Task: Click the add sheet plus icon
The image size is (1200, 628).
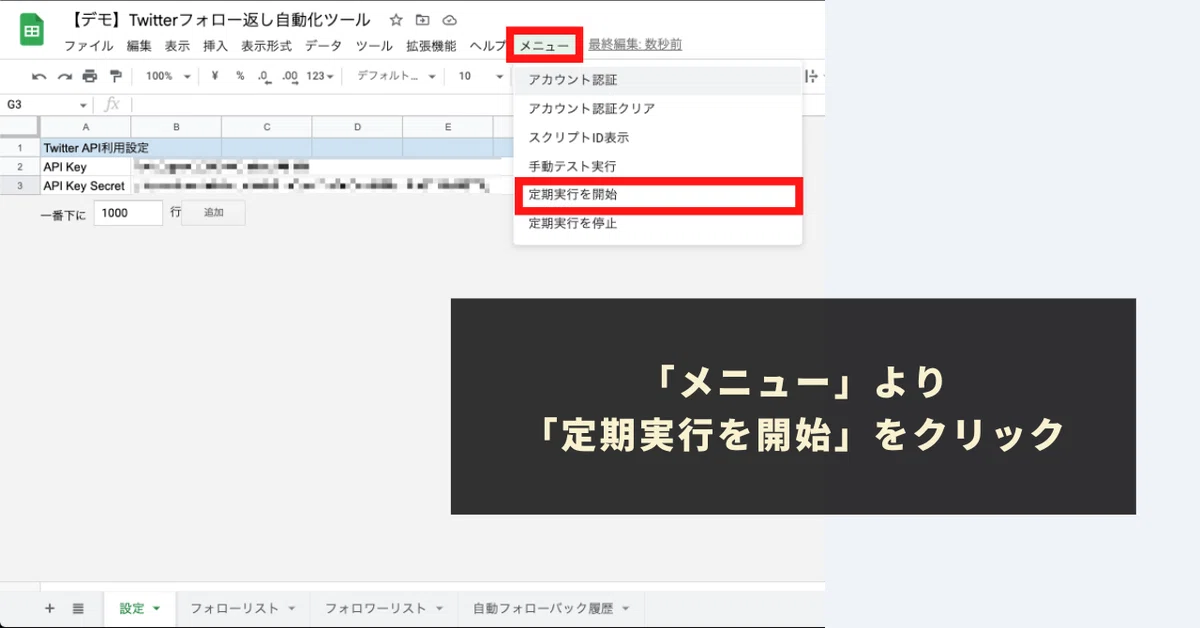Action: (50, 608)
